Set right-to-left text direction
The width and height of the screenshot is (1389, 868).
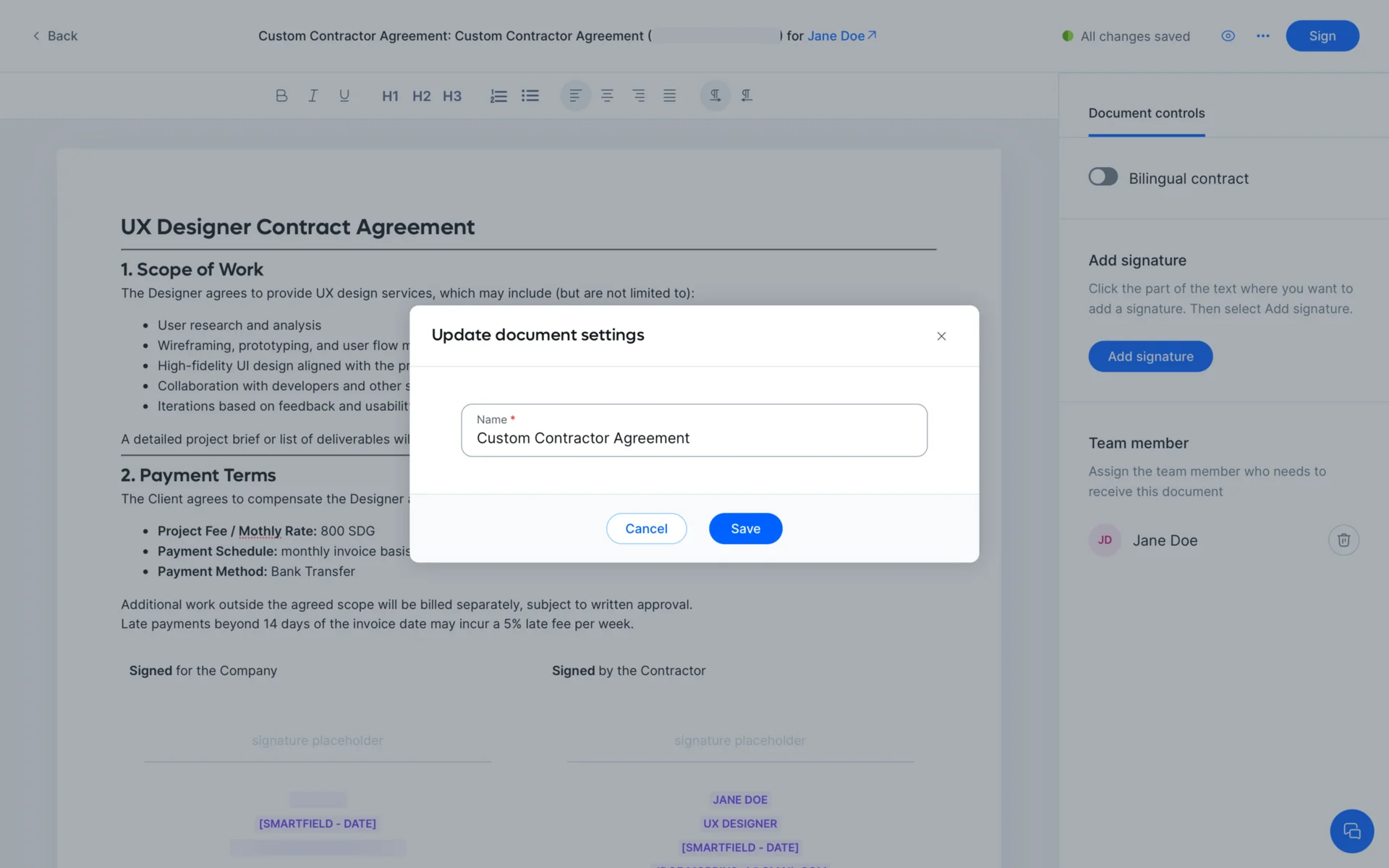747,95
